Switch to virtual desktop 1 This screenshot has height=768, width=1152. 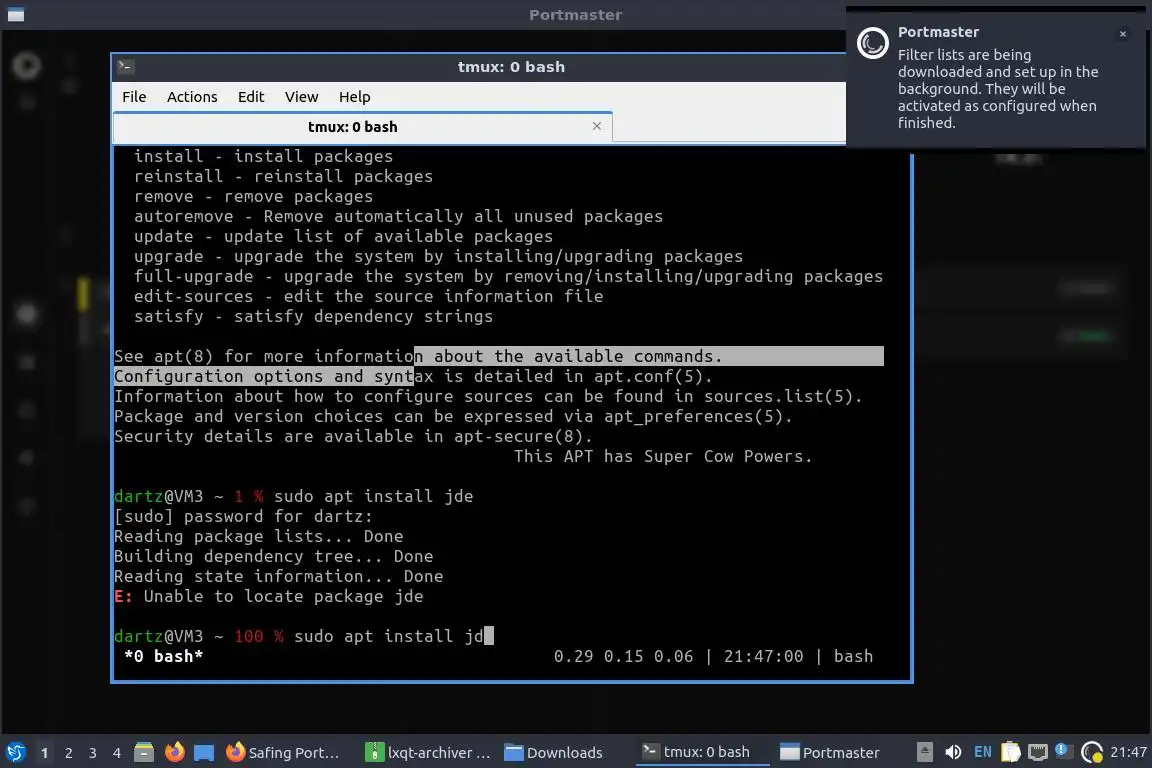point(45,753)
